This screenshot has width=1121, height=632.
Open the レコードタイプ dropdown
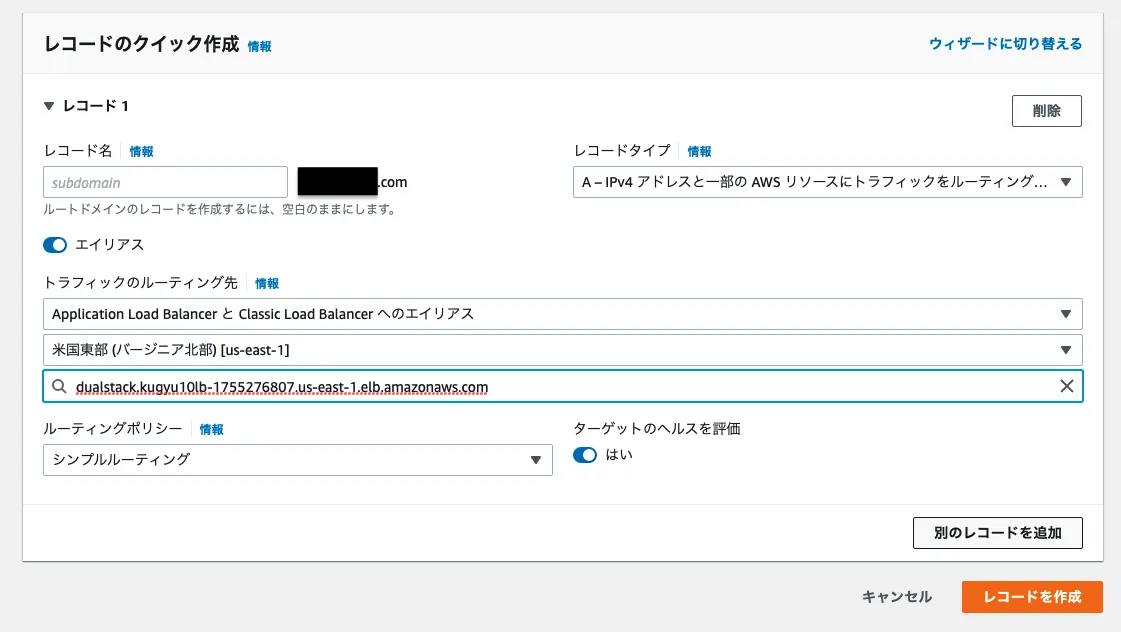click(x=827, y=182)
